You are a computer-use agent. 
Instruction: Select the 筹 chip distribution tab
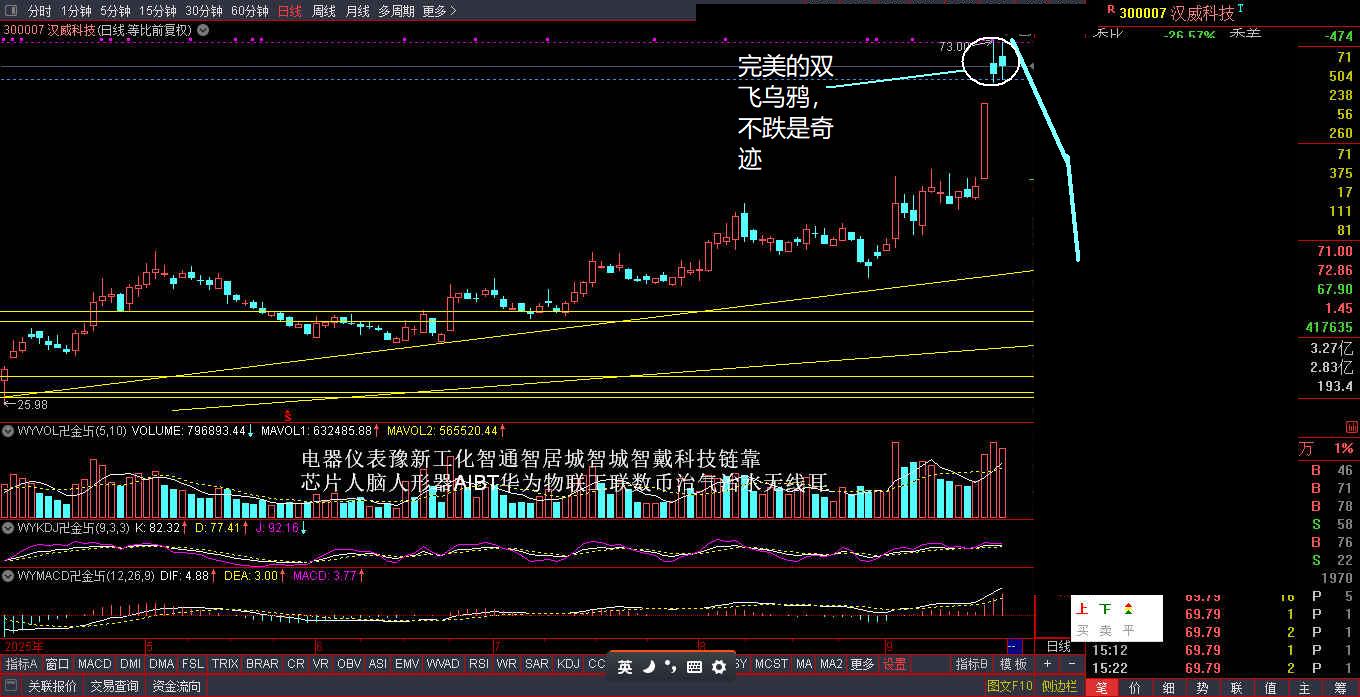click(1338, 687)
